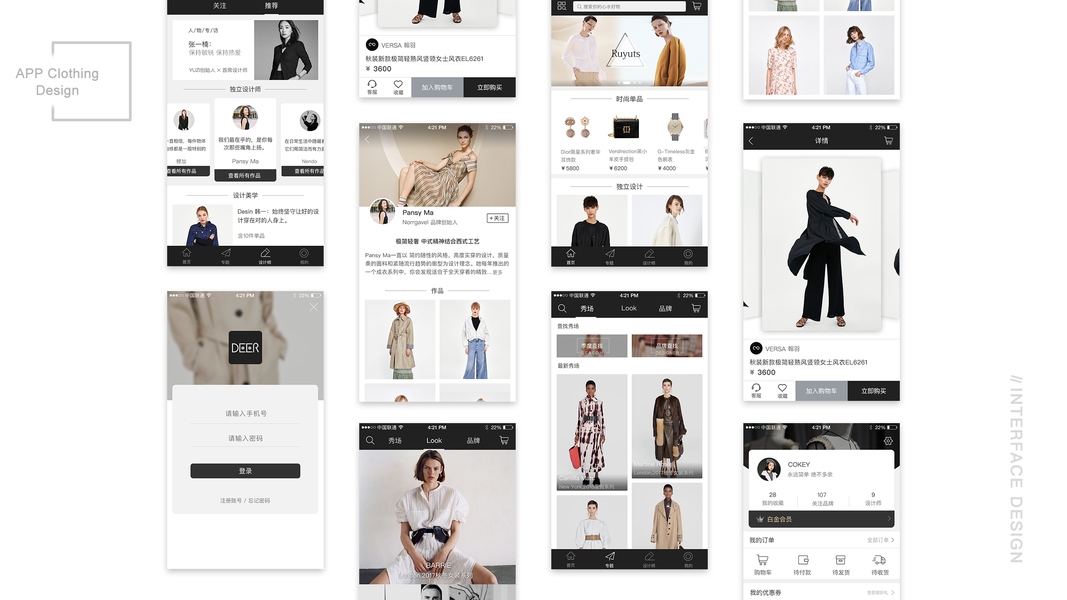Tap 客服 support icon on 详情 screen
This screenshot has height=600, width=1067.
756,390
